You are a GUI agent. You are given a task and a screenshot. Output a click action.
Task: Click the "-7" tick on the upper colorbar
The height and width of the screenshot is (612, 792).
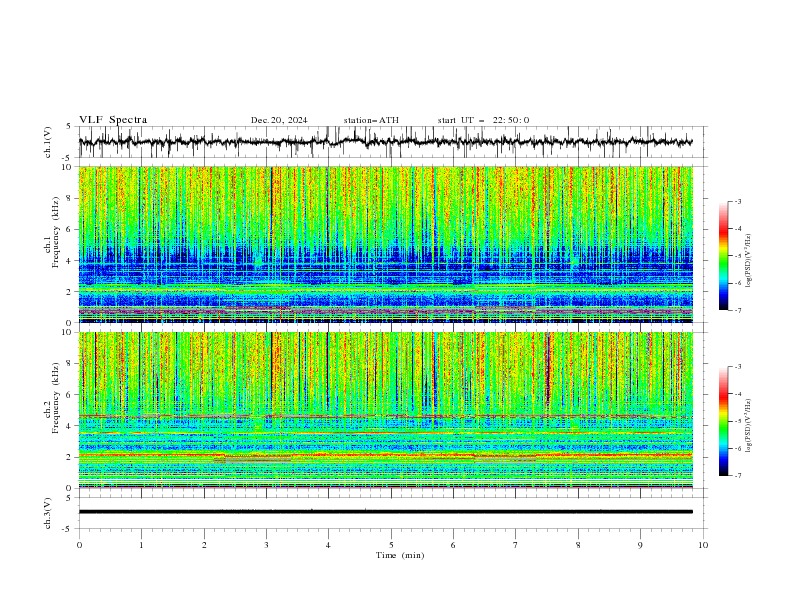737,310
